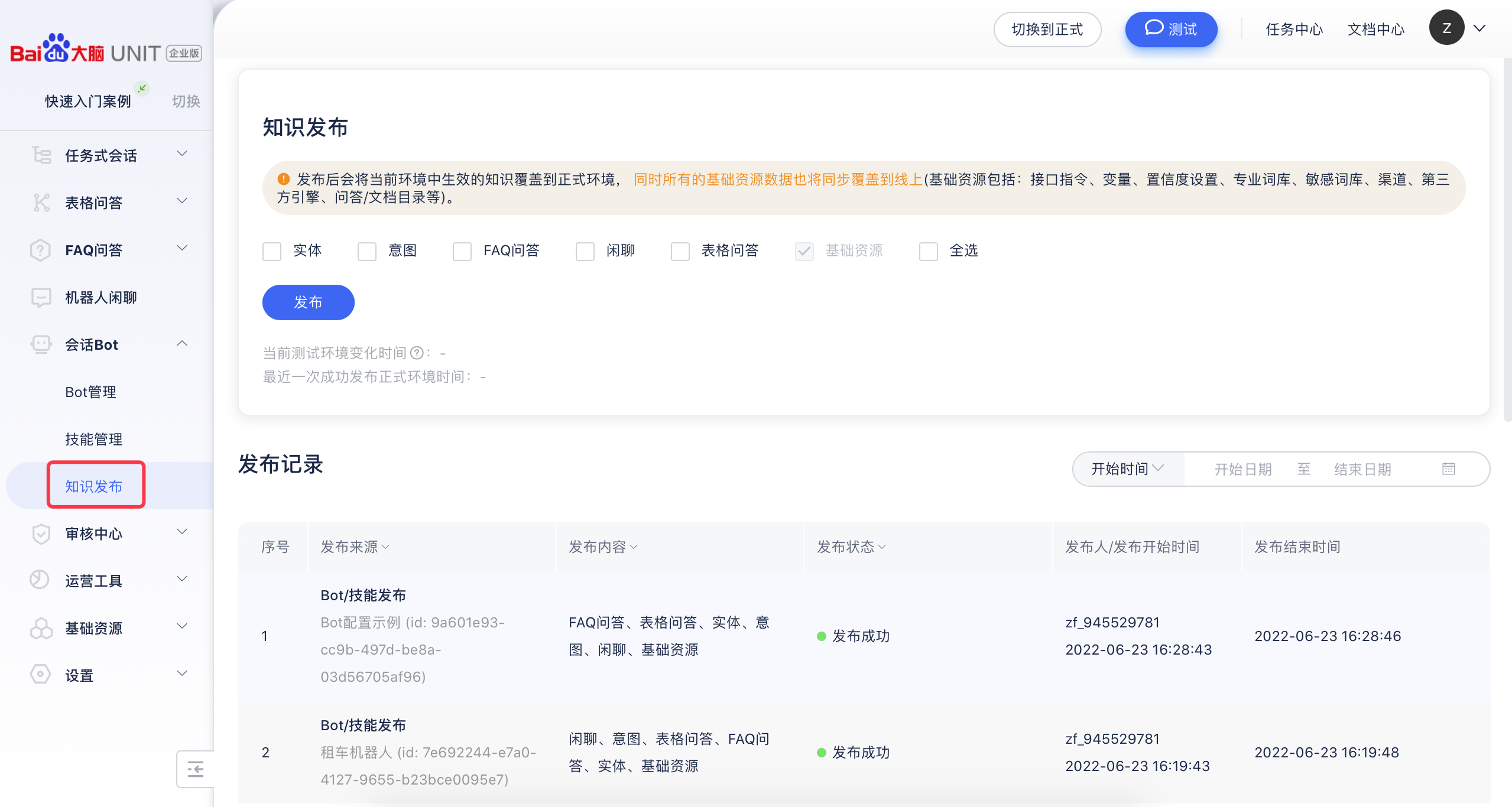This screenshot has width=1512, height=807.
Task: Check the 表格问答 checkbox
Action: (x=680, y=251)
